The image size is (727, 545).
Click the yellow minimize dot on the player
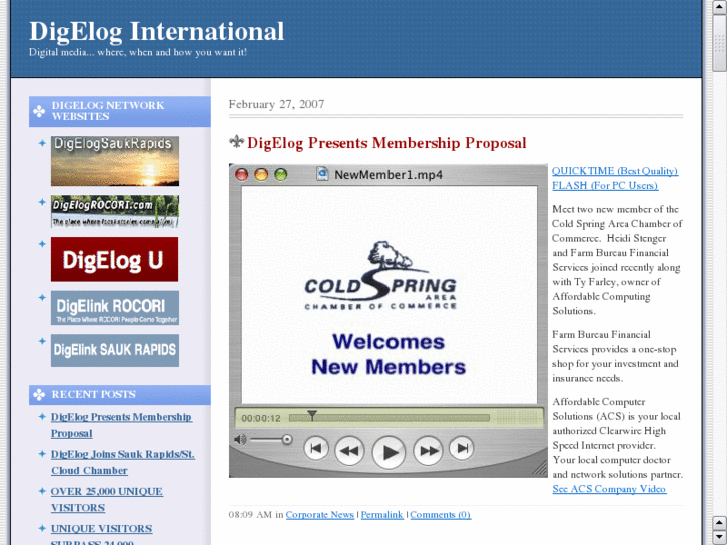click(261, 174)
